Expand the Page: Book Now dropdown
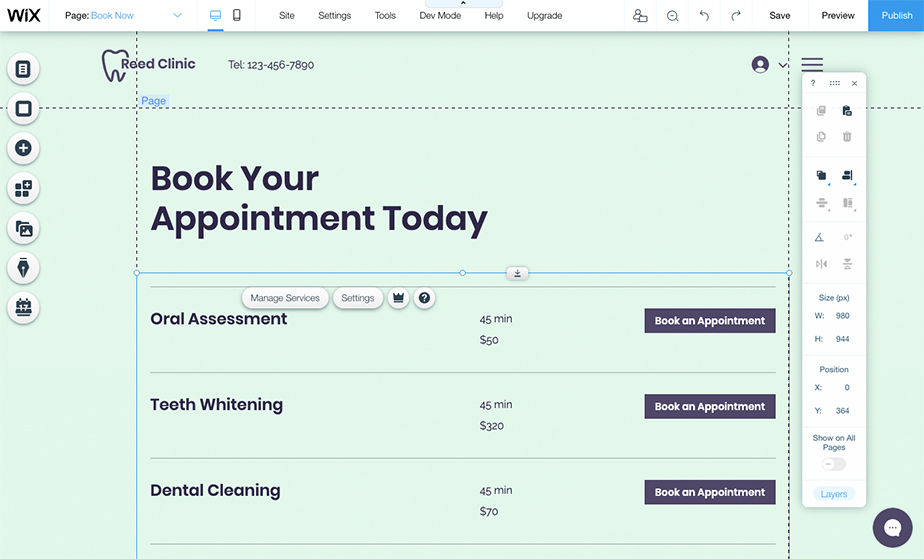Screen dimensions: 924x559 tap(177, 15)
